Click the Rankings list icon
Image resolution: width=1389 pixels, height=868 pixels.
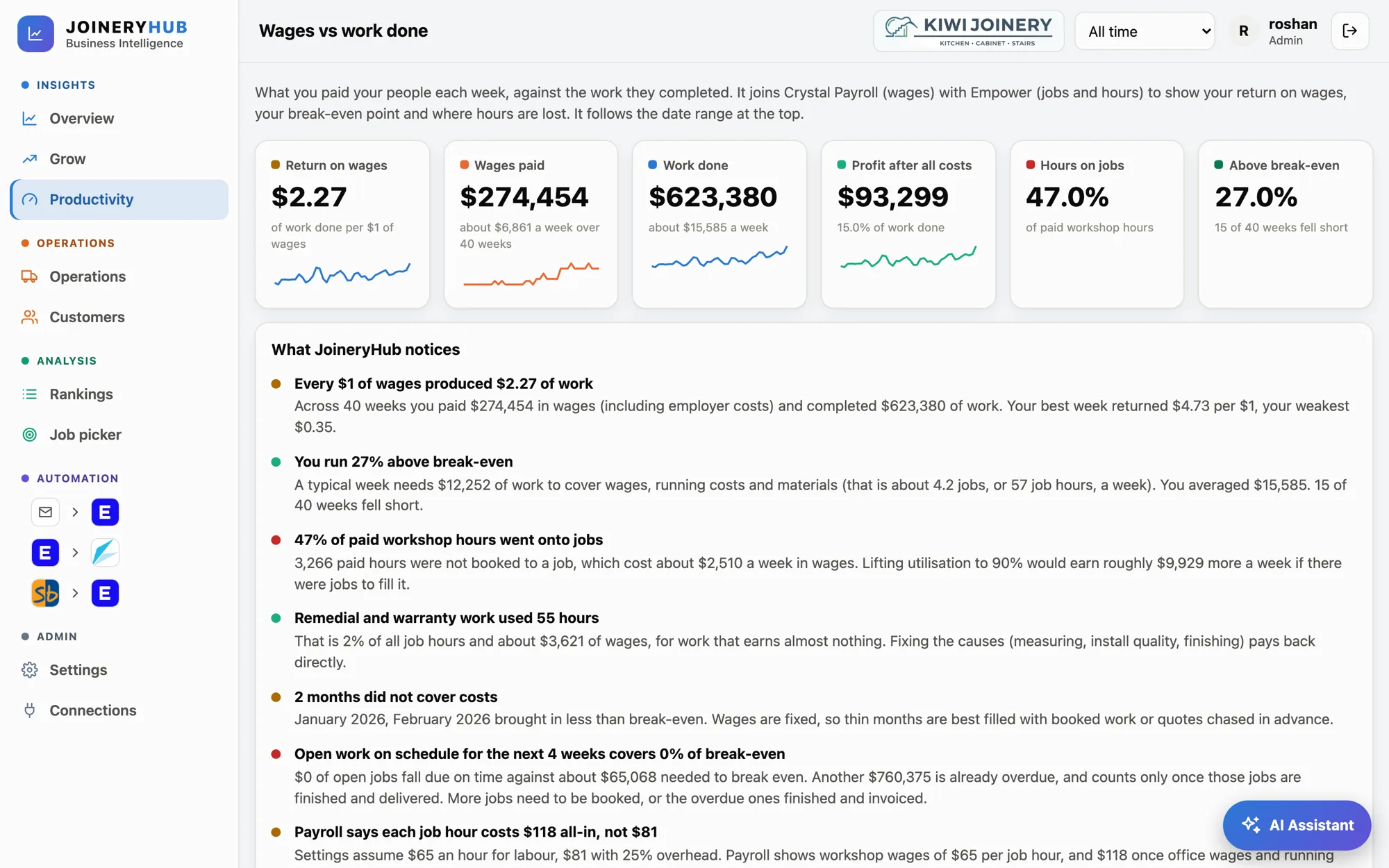[x=29, y=394]
